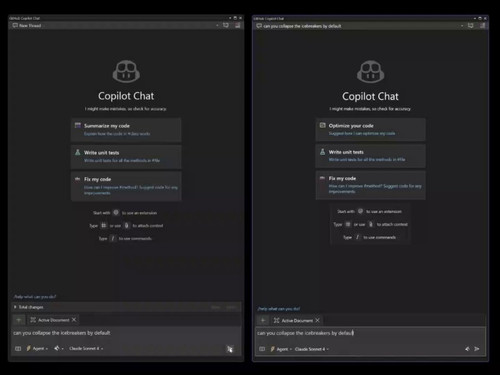Click /help link in right window
This screenshot has width=500, height=375.
(x=279, y=309)
